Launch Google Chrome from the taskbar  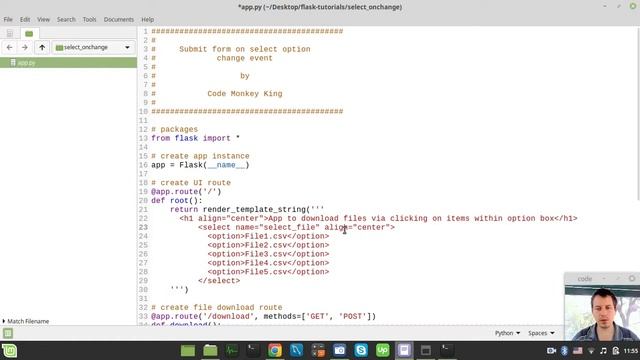275,351
